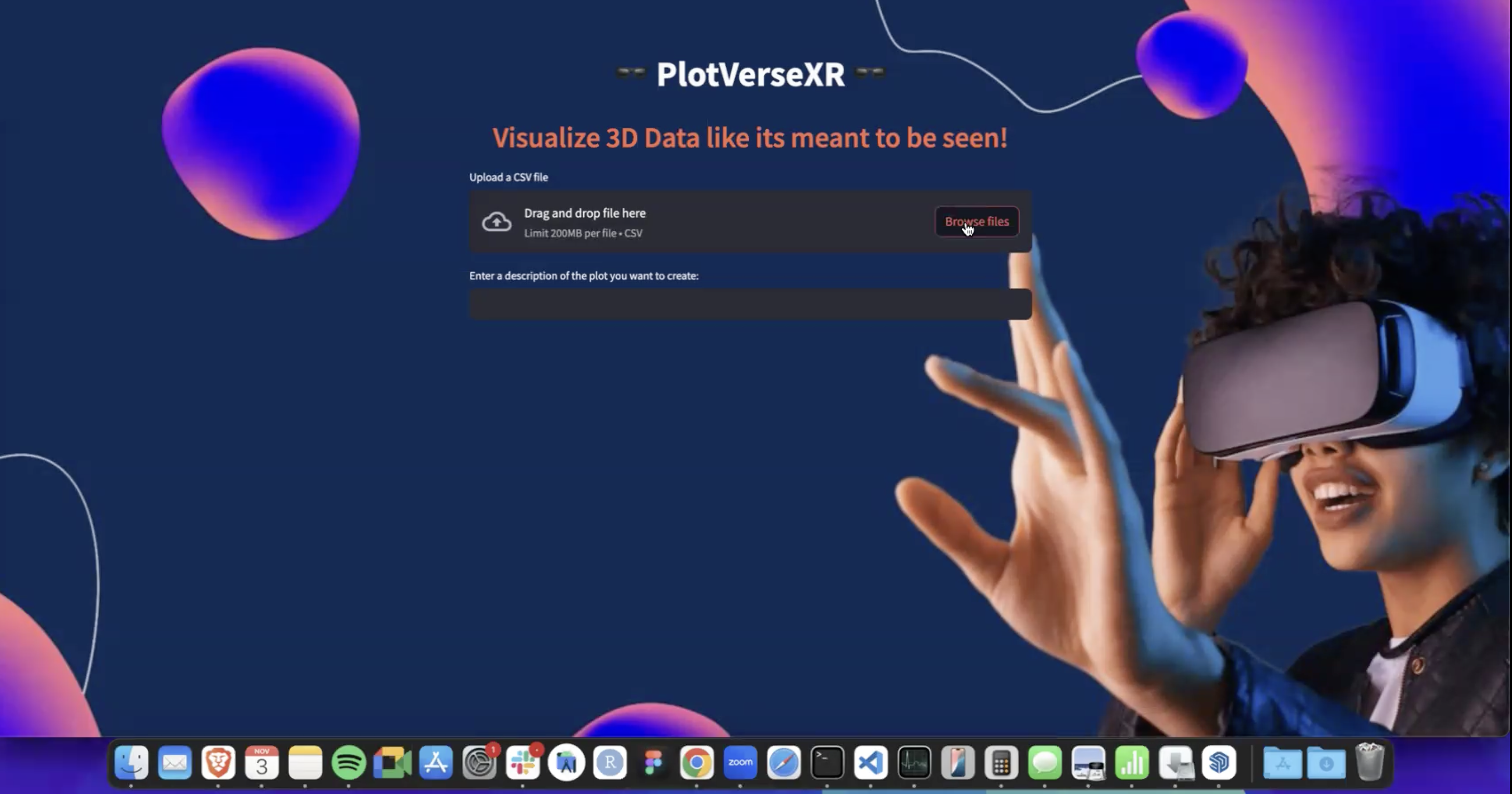
Task: Open the Calculator app in dock
Action: tap(1001, 762)
